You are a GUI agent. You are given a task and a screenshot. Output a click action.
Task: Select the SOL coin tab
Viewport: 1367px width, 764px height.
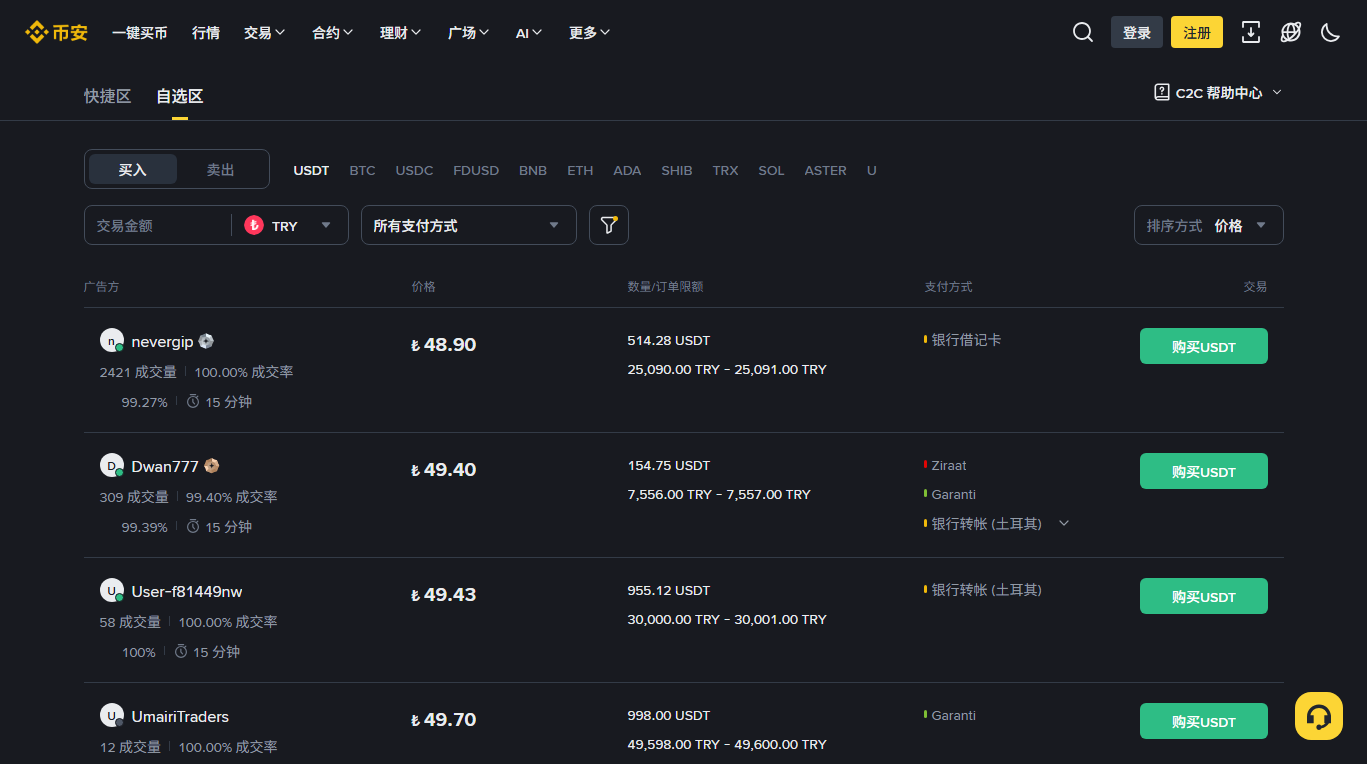tap(771, 170)
